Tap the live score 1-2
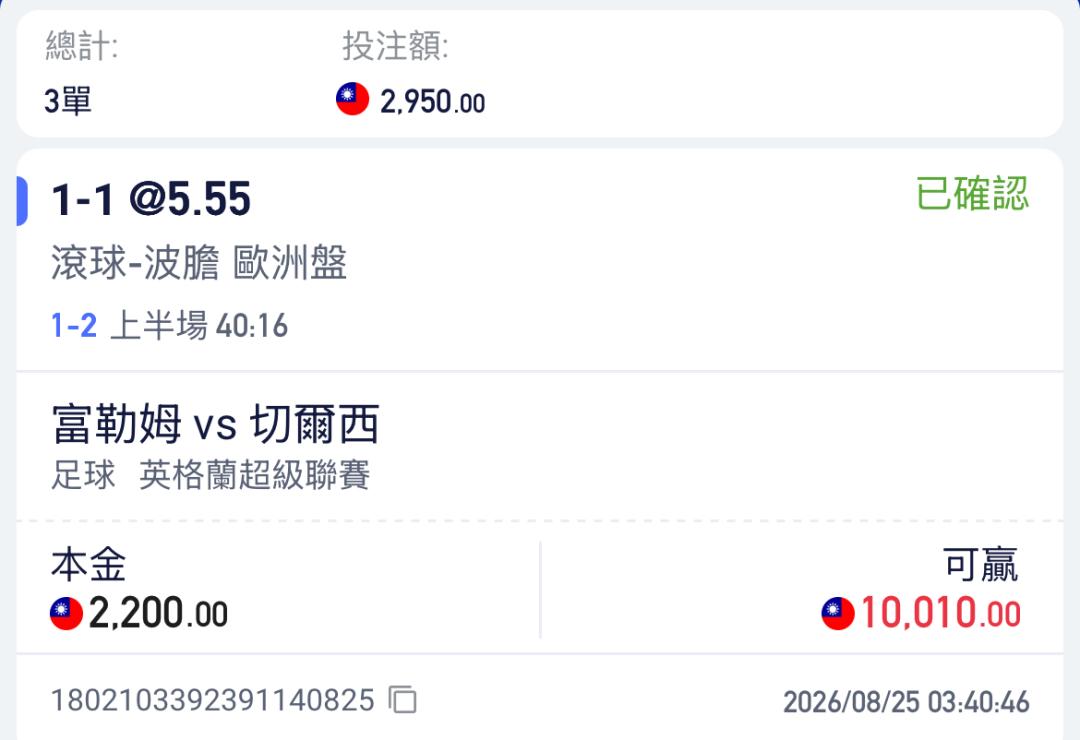The height and width of the screenshot is (740, 1080). pyautogui.click(x=74, y=325)
